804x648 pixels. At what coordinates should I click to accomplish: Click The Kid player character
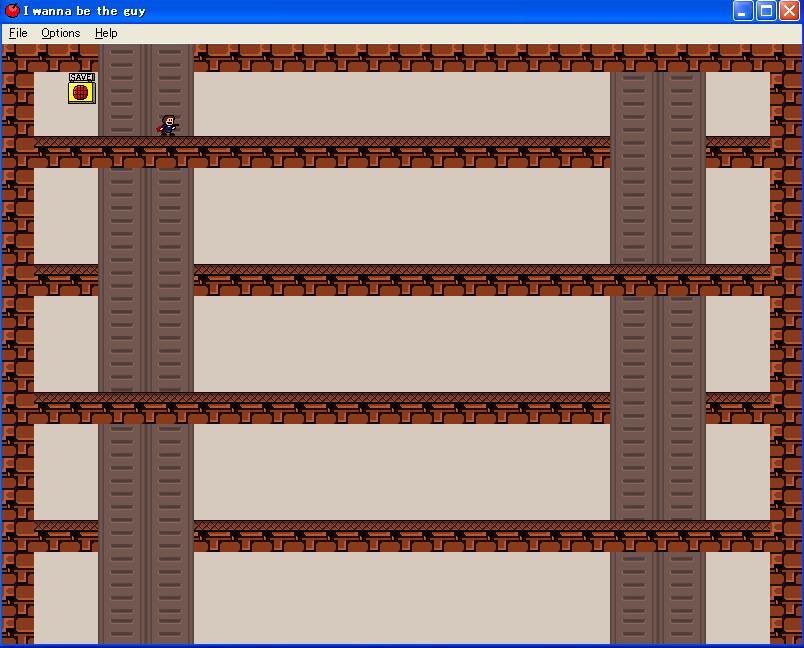point(168,125)
